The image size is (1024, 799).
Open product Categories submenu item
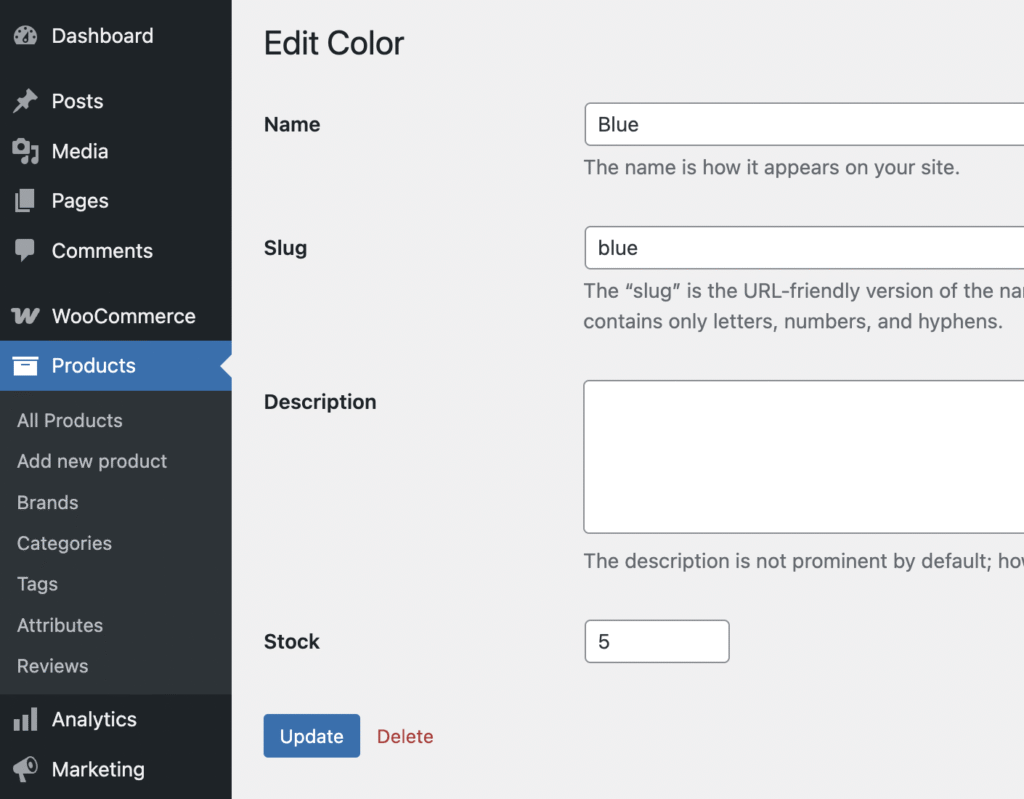[x=64, y=544]
